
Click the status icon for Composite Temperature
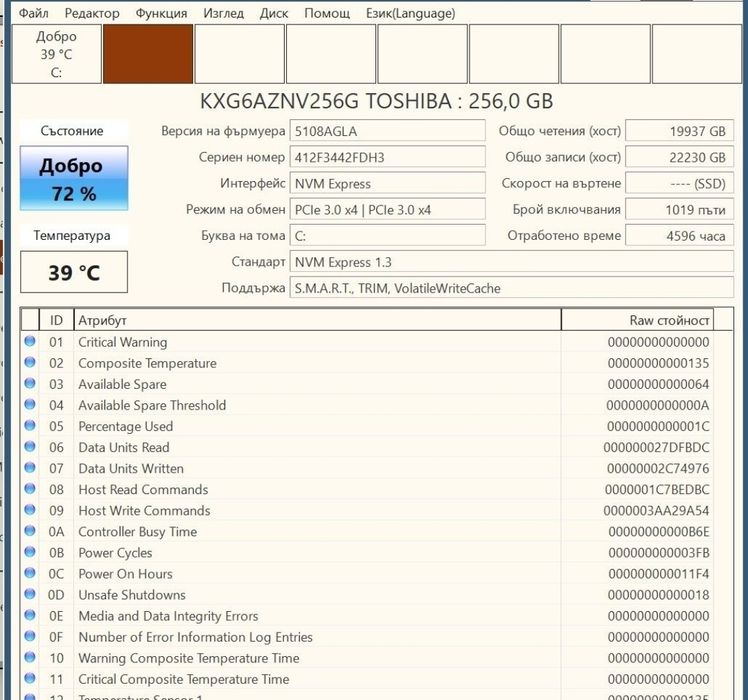coord(30,362)
